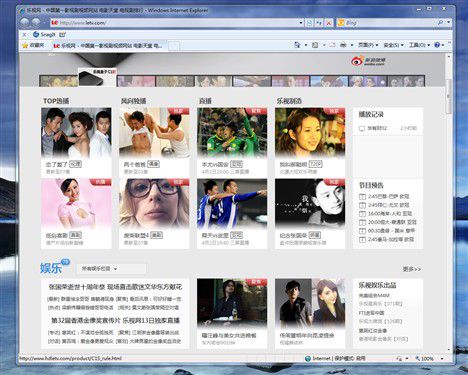Click the monitor icon in 播放记录 entry
The height and width of the screenshot is (375, 468).
pyautogui.click(x=362, y=128)
